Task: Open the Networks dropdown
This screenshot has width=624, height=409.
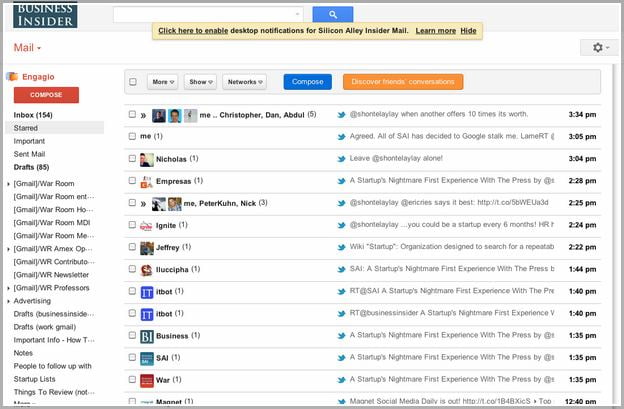Action: click(245, 82)
